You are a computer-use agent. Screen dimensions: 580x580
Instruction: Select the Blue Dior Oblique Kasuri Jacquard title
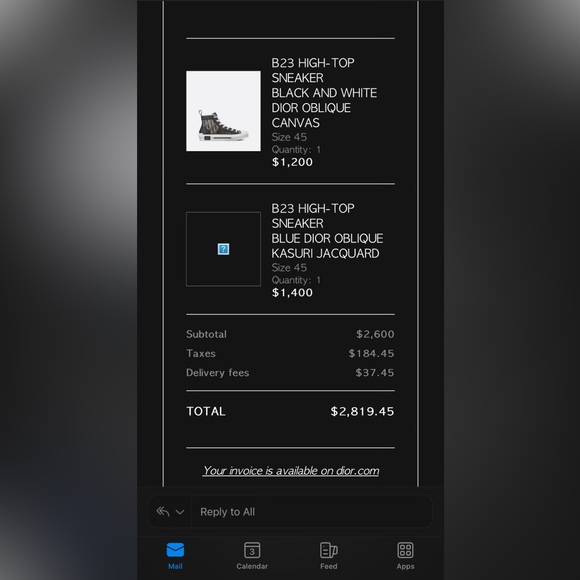pos(327,231)
